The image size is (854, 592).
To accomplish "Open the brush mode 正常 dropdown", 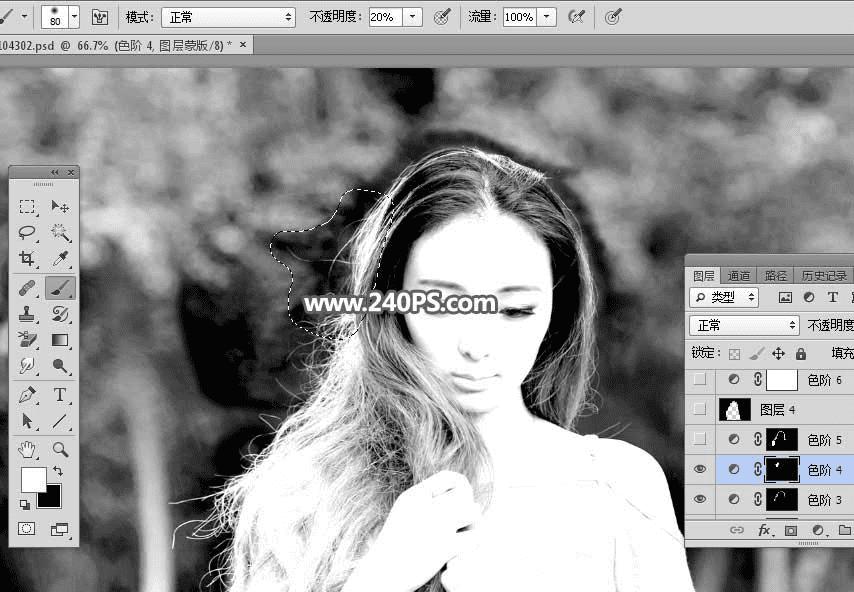I will pos(228,17).
